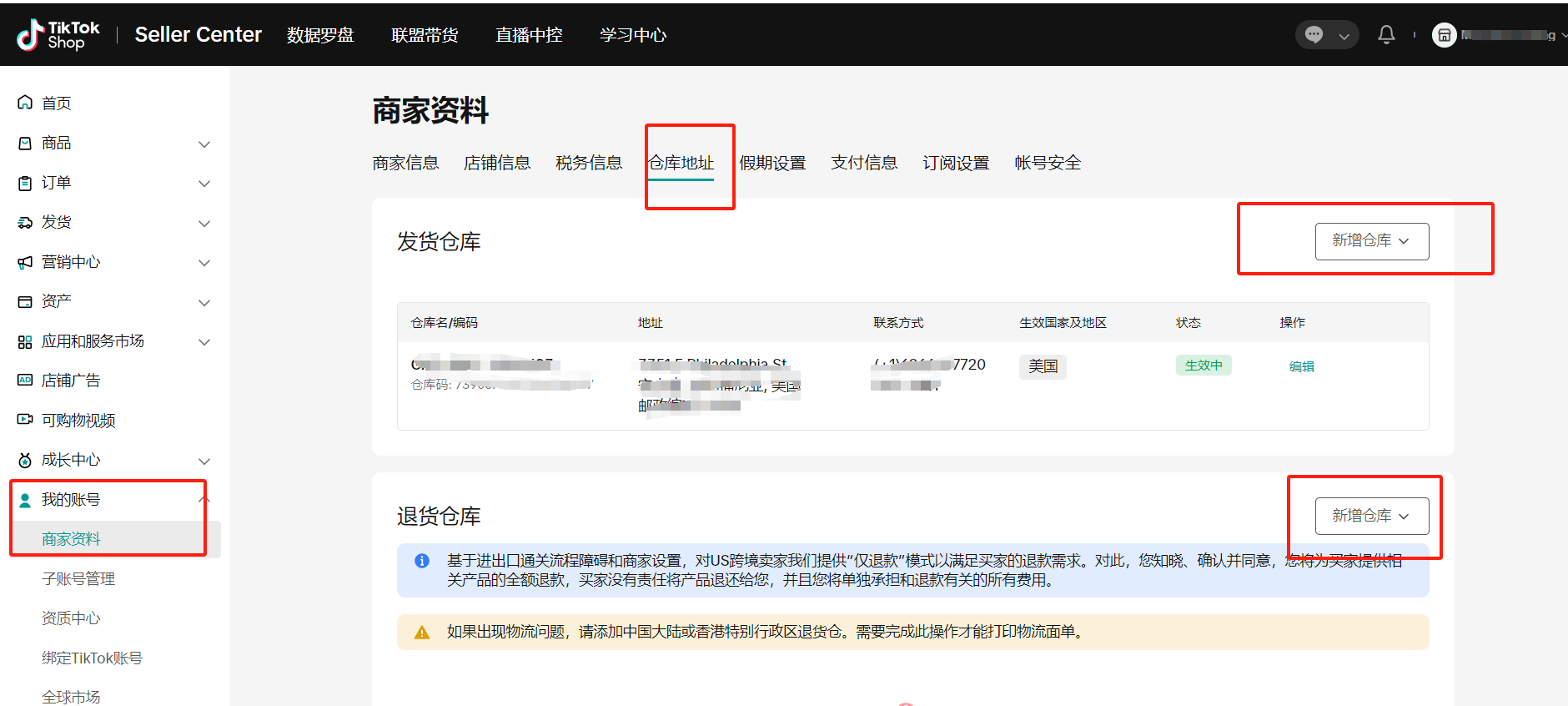Expand the 商品 sidebar chevron
The height and width of the screenshot is (706, 1568).
click(x=204, y=144)
